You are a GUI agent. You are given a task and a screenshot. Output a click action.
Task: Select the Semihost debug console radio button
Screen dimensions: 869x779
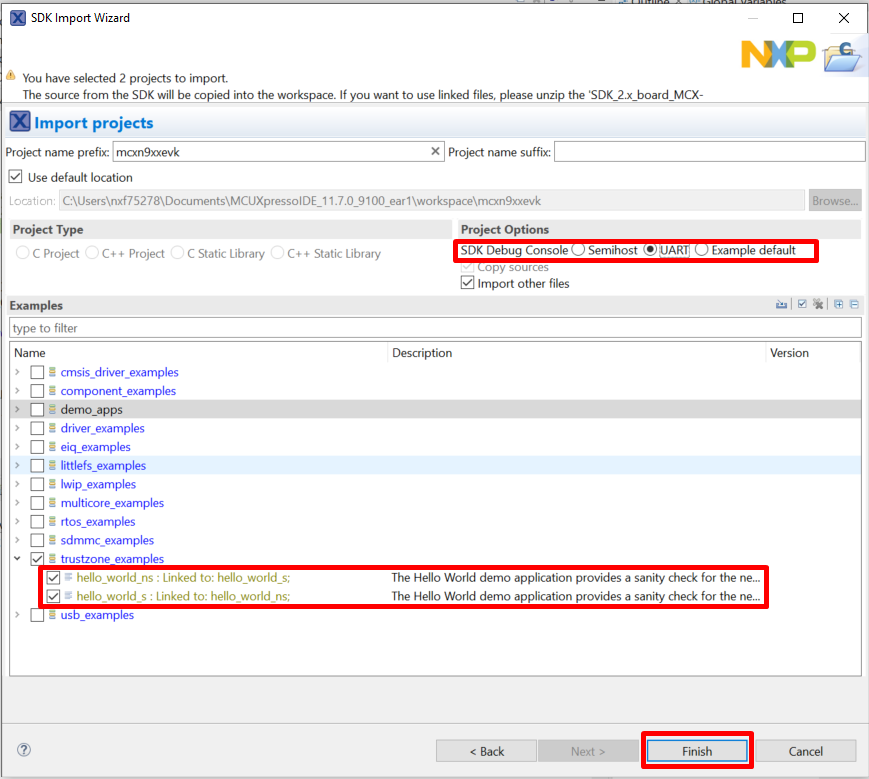579,250
